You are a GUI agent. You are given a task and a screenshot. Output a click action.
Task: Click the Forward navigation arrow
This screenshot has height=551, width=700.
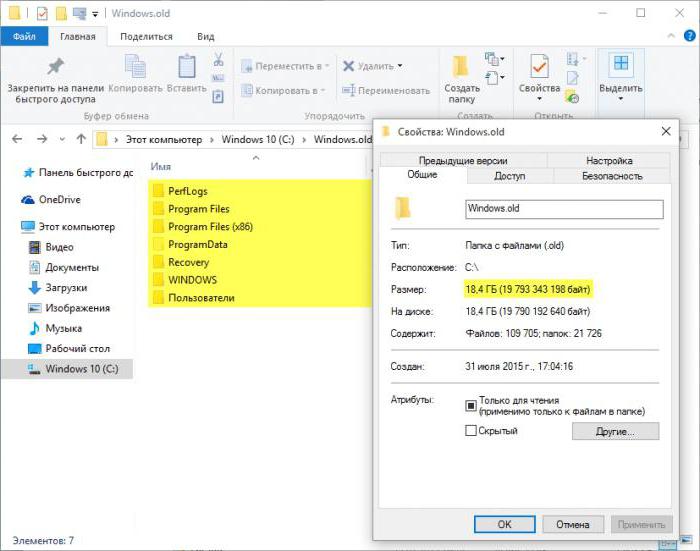point(42,139)
